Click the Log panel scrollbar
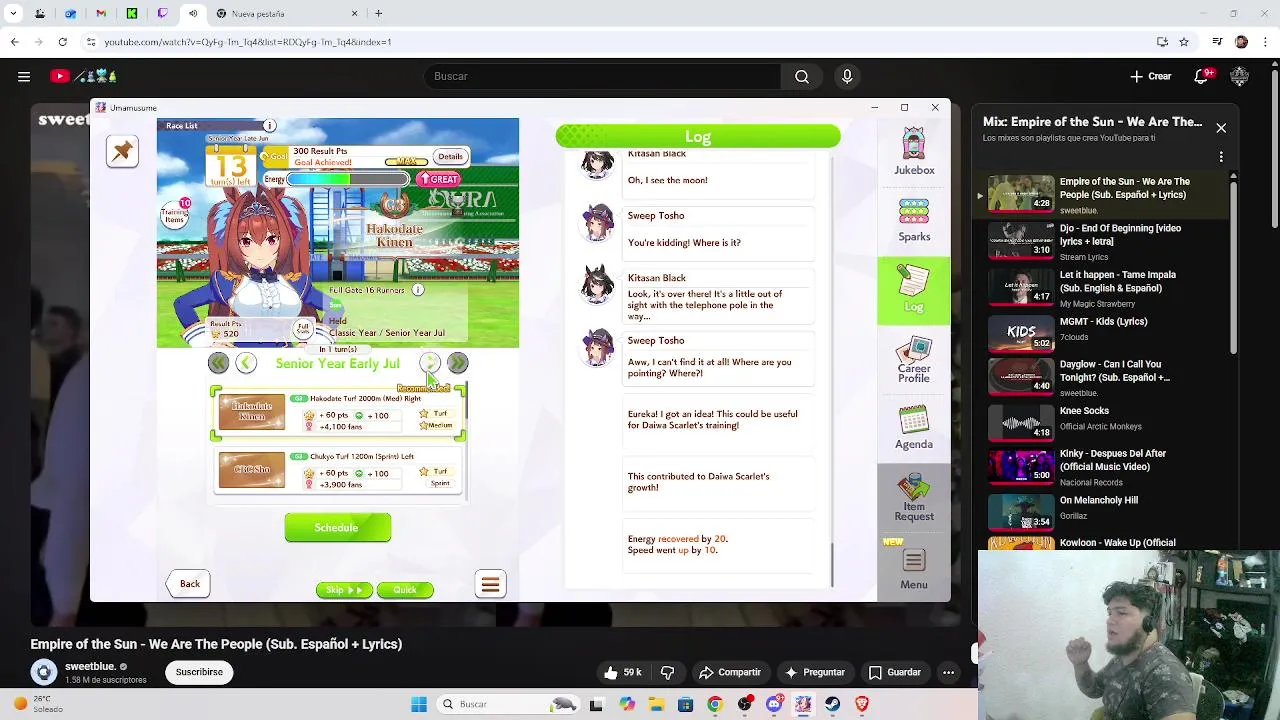The height and width of the screenshot is (720, 1280). click(x=832, y=565)
